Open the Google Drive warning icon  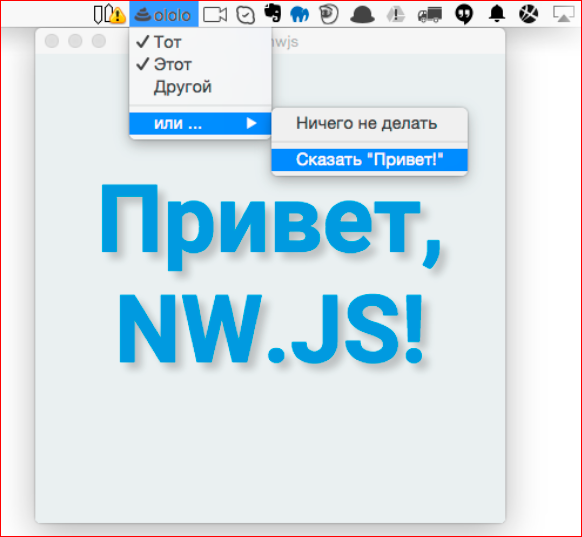[396, 15]
